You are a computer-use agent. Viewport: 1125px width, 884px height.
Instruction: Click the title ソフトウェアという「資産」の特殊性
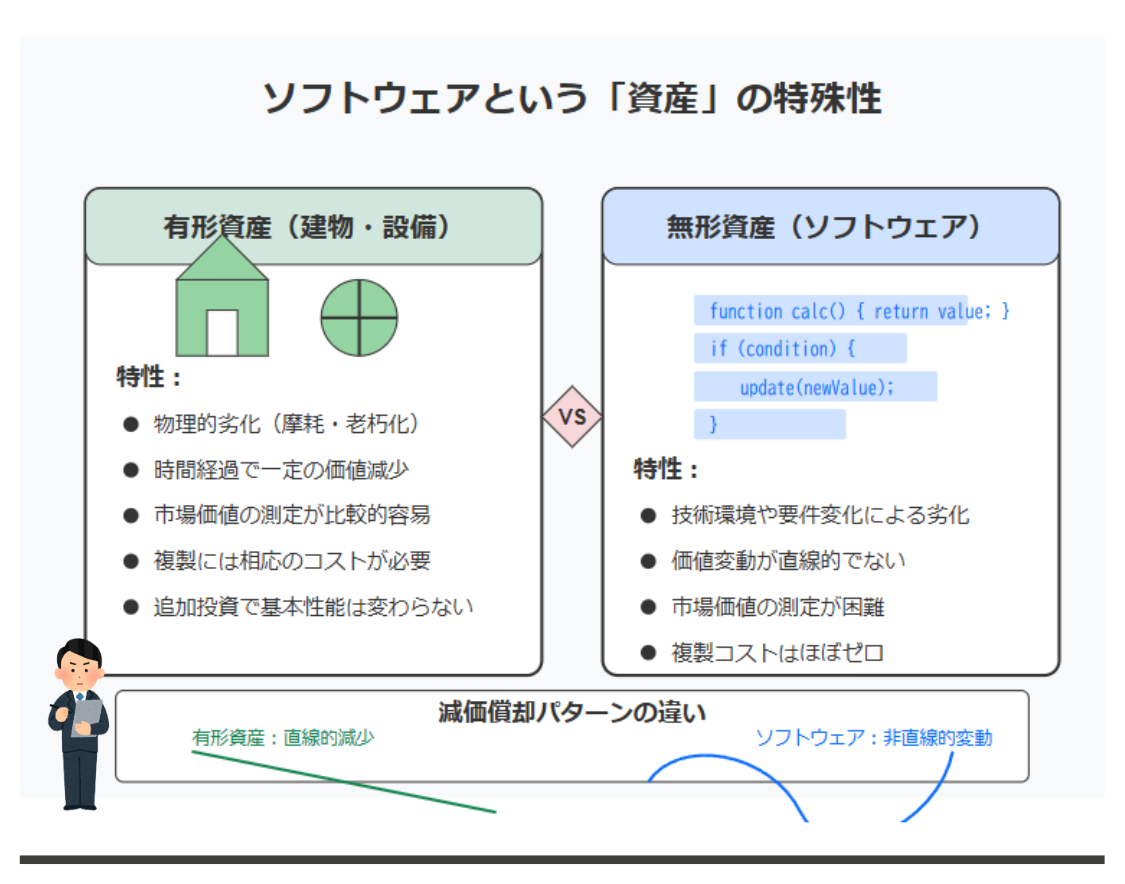point(572,98)
